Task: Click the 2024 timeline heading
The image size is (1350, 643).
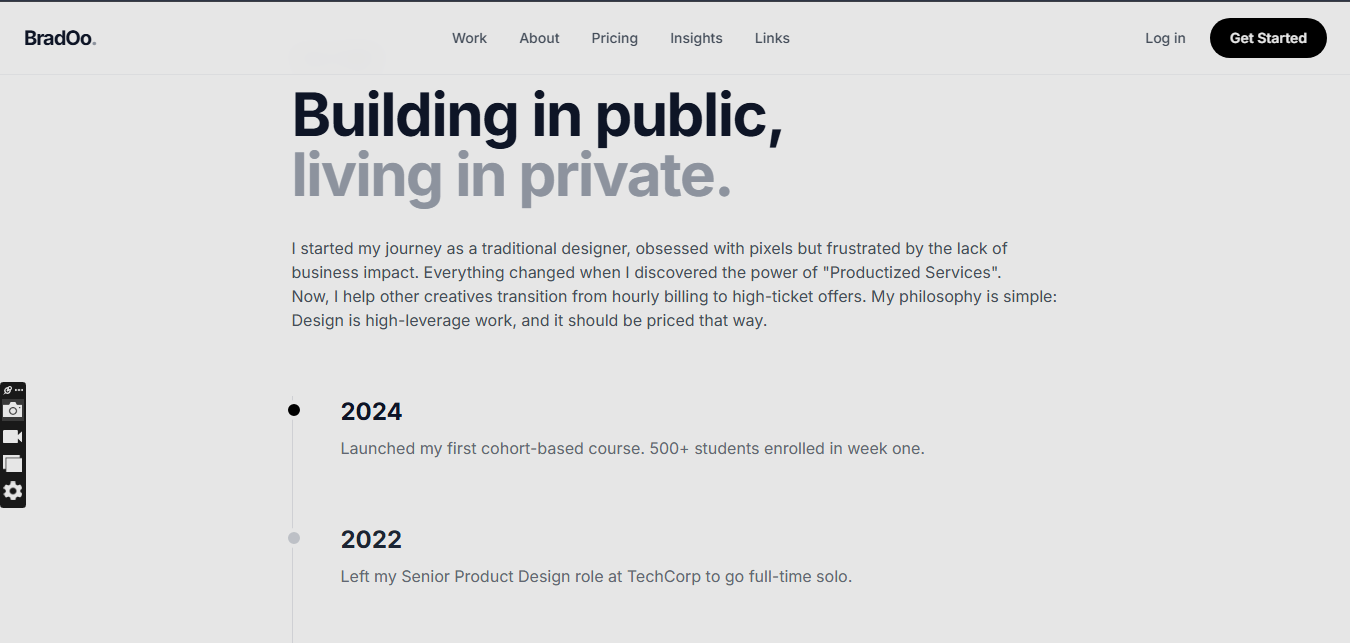Action: tap(371, 412)
